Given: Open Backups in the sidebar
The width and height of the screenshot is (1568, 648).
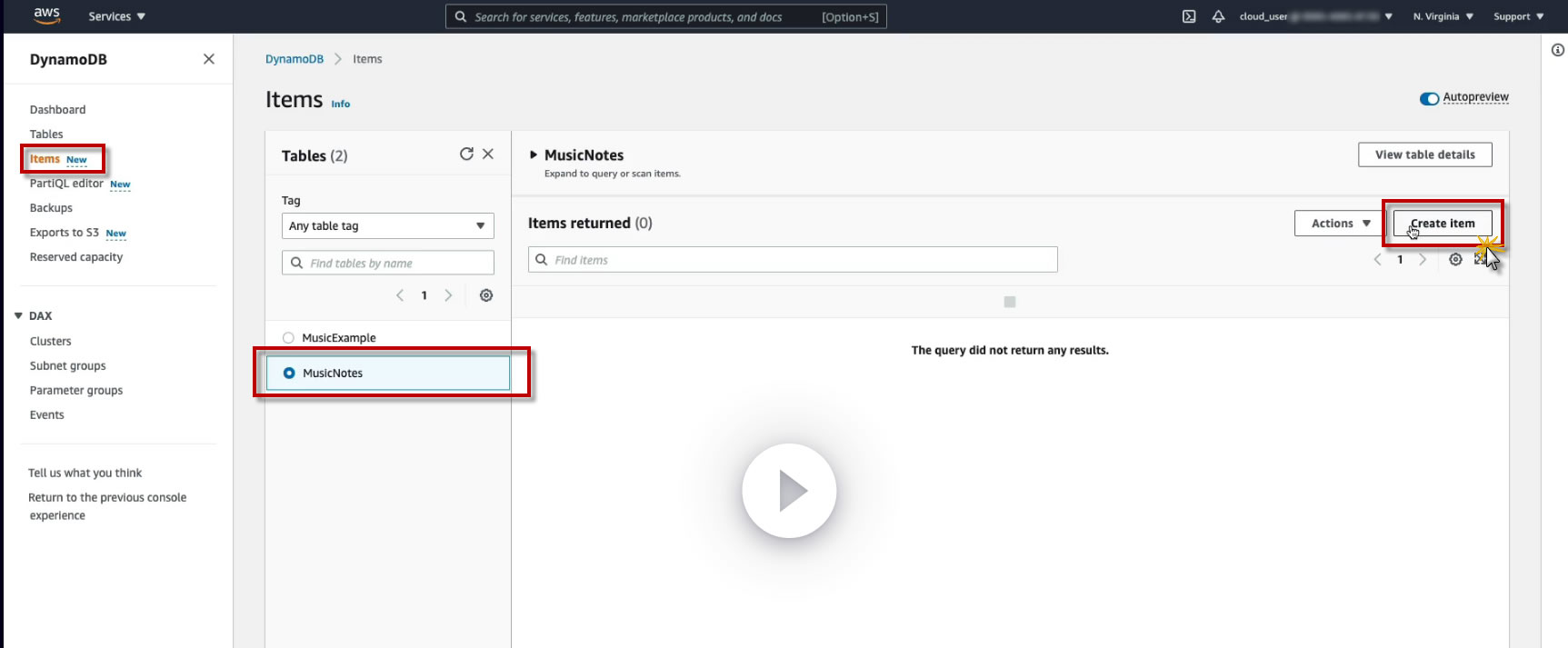Looking at the screenshot, I should click(x=51, y=208).
